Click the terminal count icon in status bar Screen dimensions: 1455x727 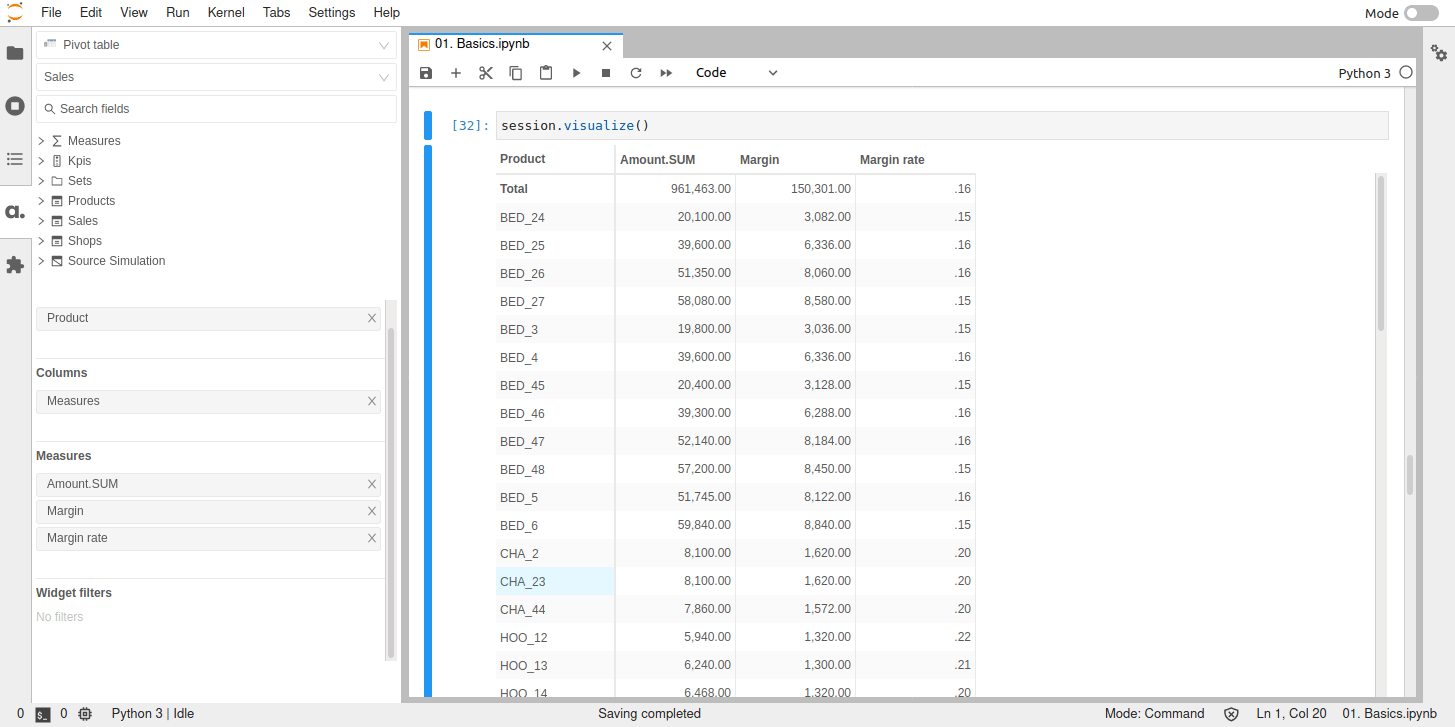[x=43, y=714]
